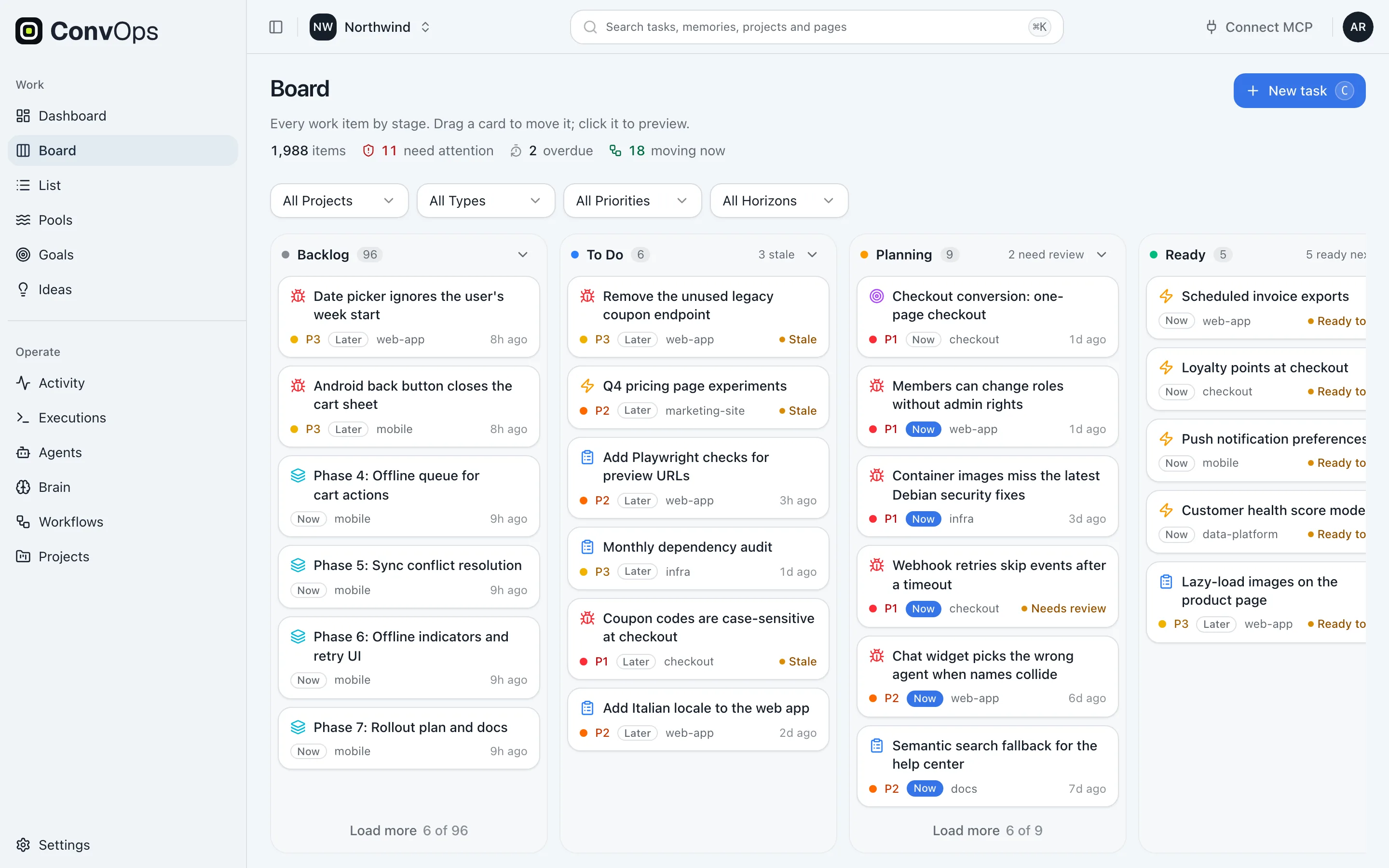Collapse the Planning column chevron

click(x=1101, y=254)
